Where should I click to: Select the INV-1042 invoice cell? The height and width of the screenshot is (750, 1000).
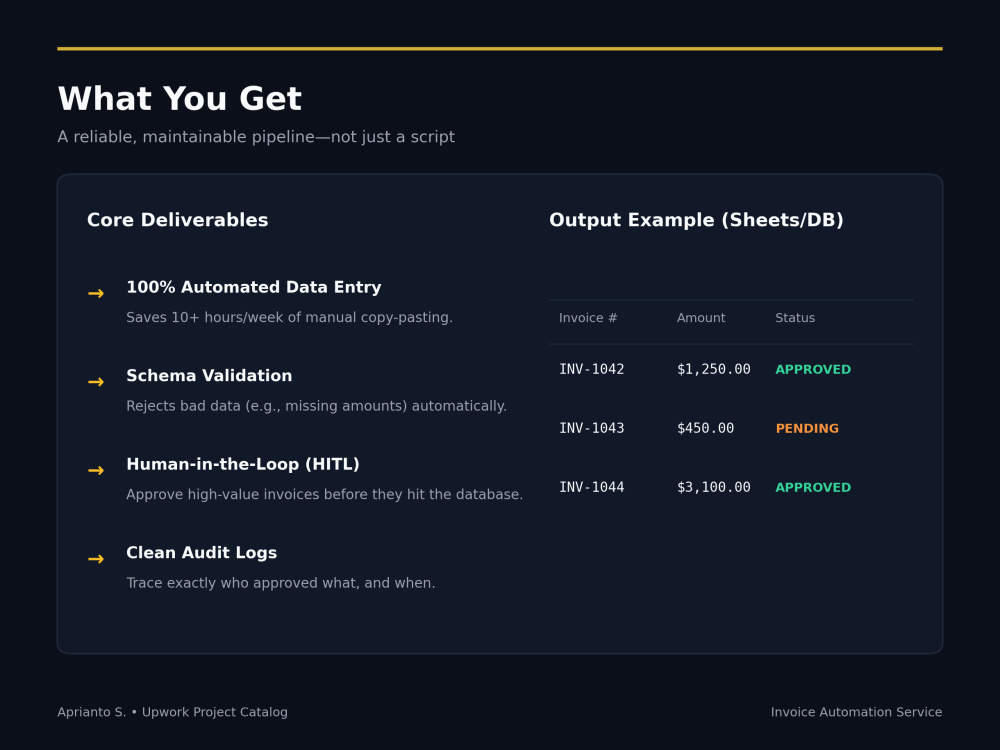point(591,369)
